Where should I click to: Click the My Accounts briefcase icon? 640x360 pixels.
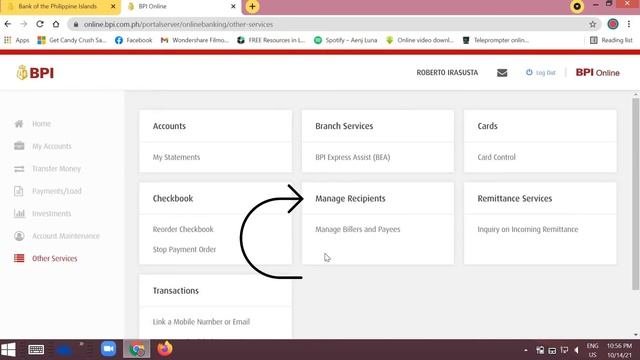click(x=19, y=146)
